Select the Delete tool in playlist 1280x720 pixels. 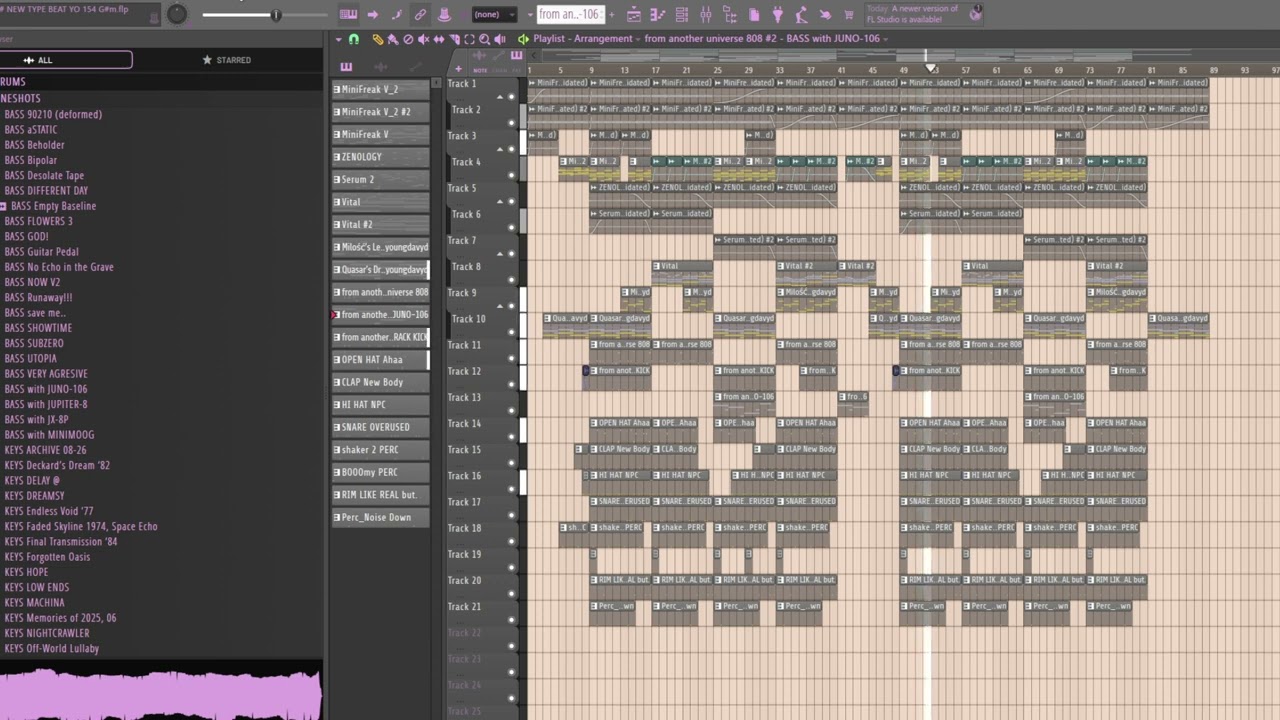coord(408,39)
